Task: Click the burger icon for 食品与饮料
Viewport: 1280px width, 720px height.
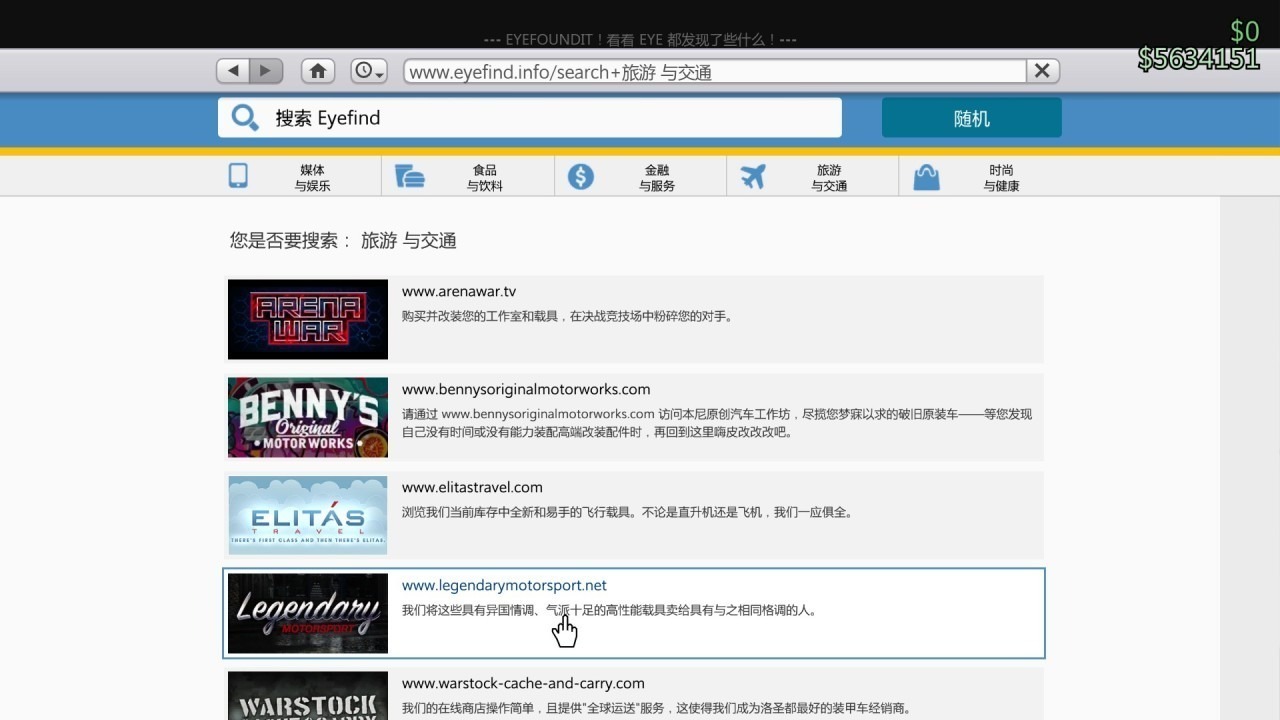Action: (x=409, y=177)
